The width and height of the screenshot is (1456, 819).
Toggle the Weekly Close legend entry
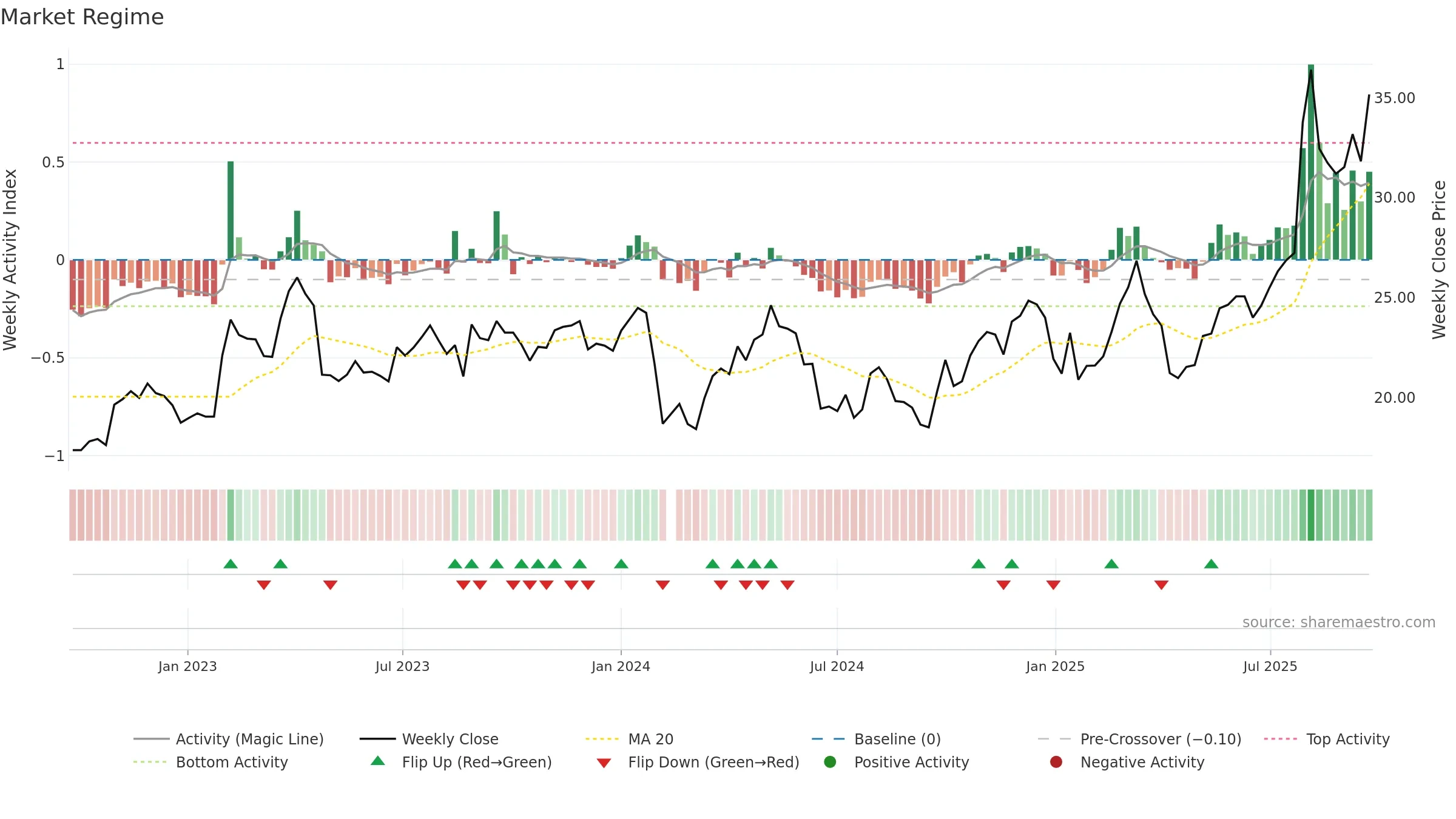tap(429, 739)
